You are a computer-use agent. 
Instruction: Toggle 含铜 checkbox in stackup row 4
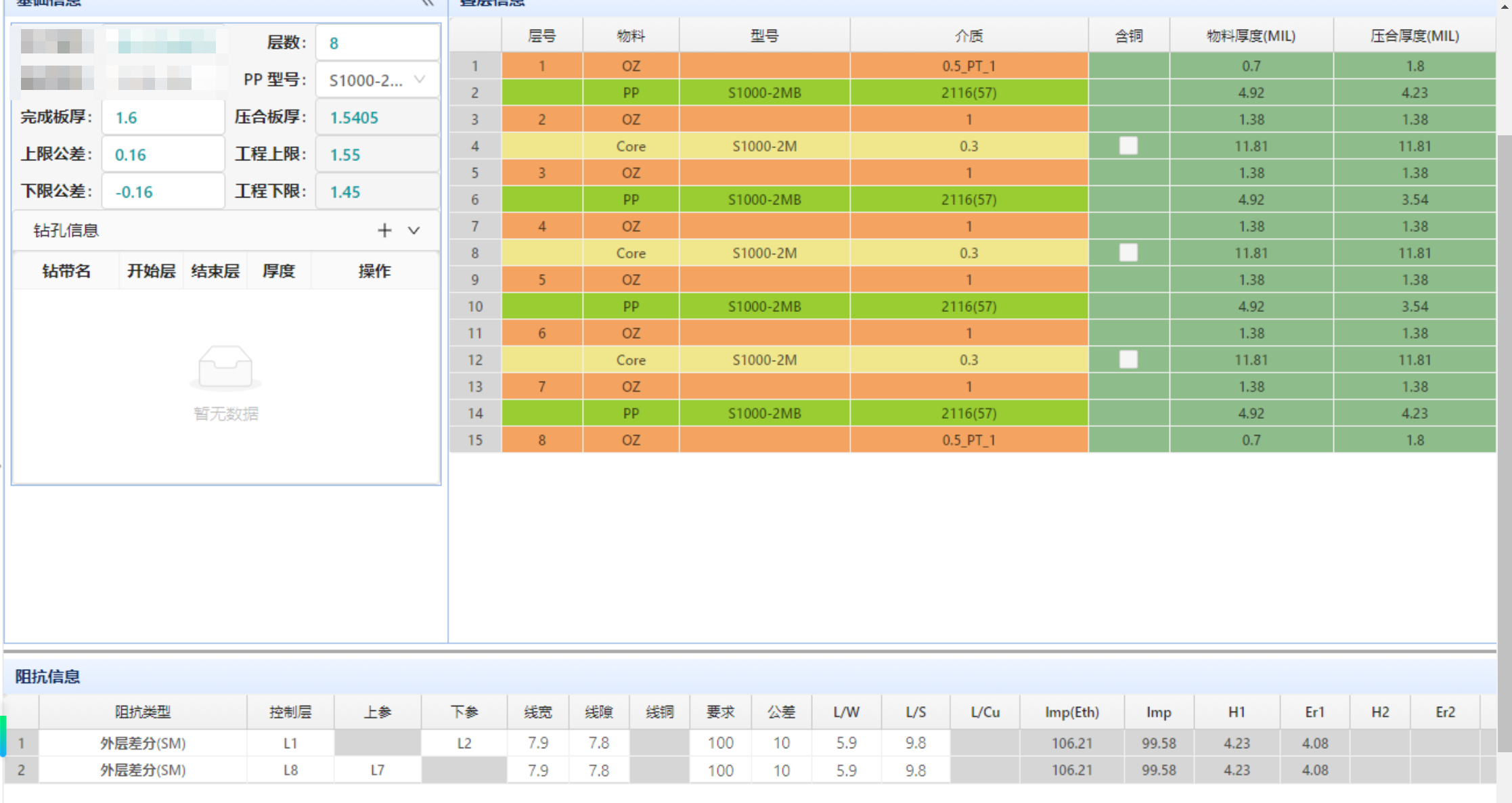pos(1128,146)
